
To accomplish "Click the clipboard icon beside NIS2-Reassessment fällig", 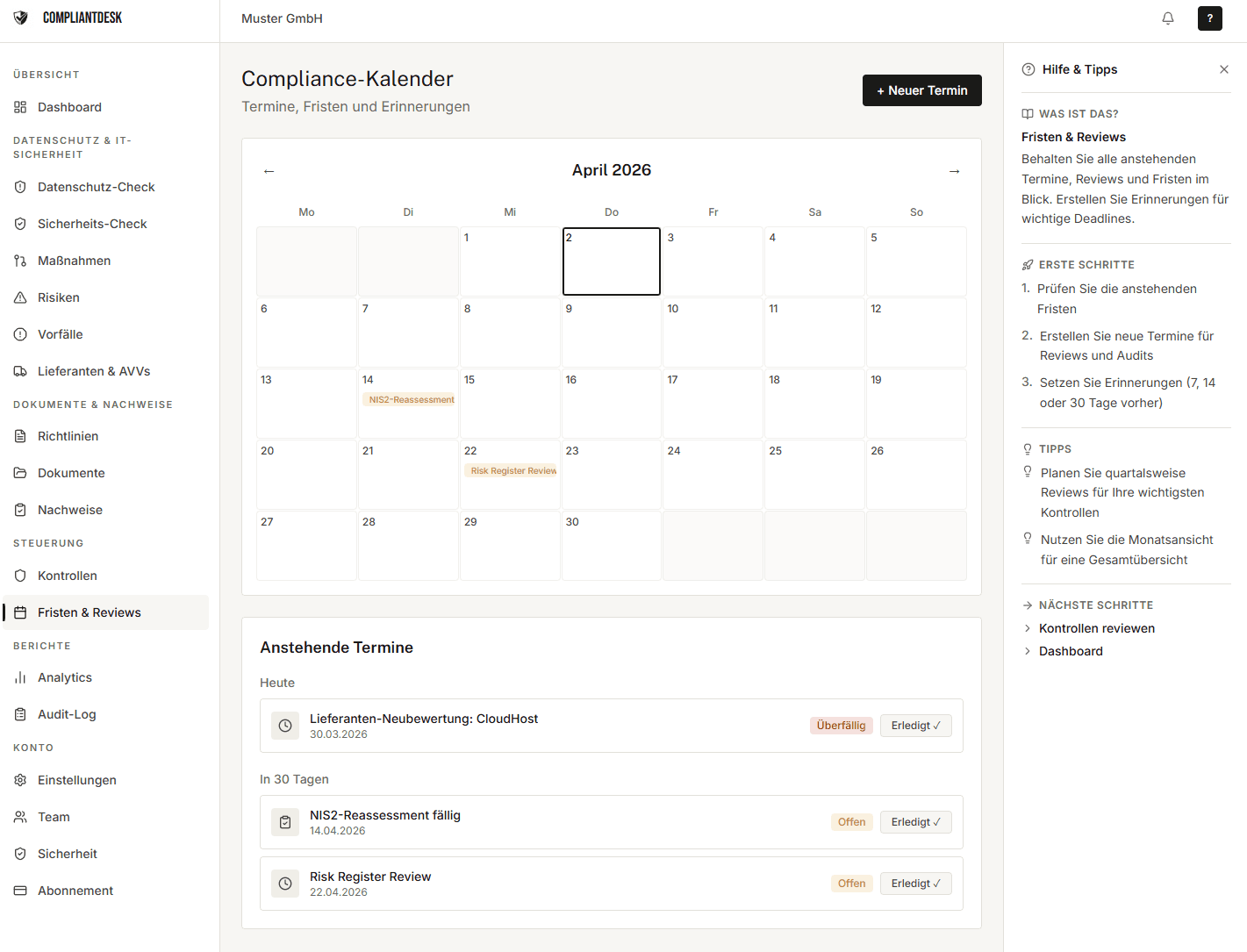I will pyautogui.click(x=285, y=822).
